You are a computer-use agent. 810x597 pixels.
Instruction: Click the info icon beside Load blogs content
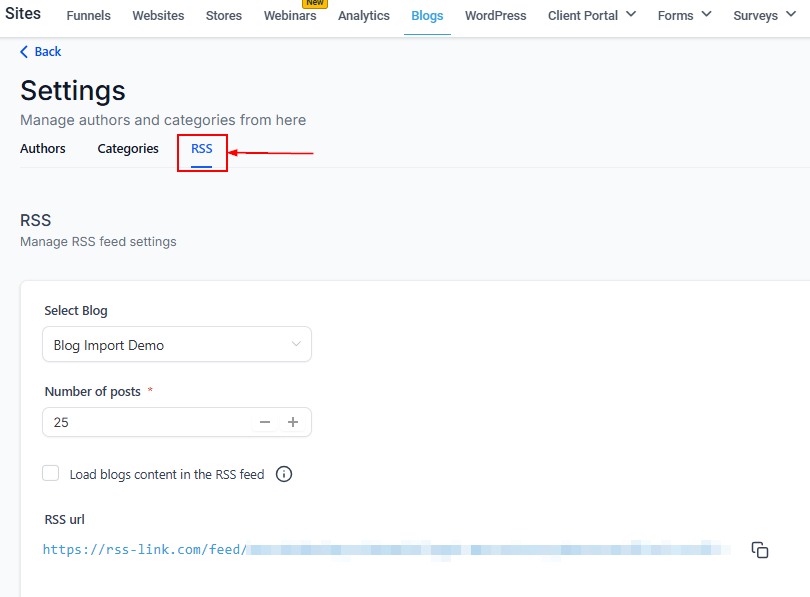pyautogui.click(x=284, y=474)
